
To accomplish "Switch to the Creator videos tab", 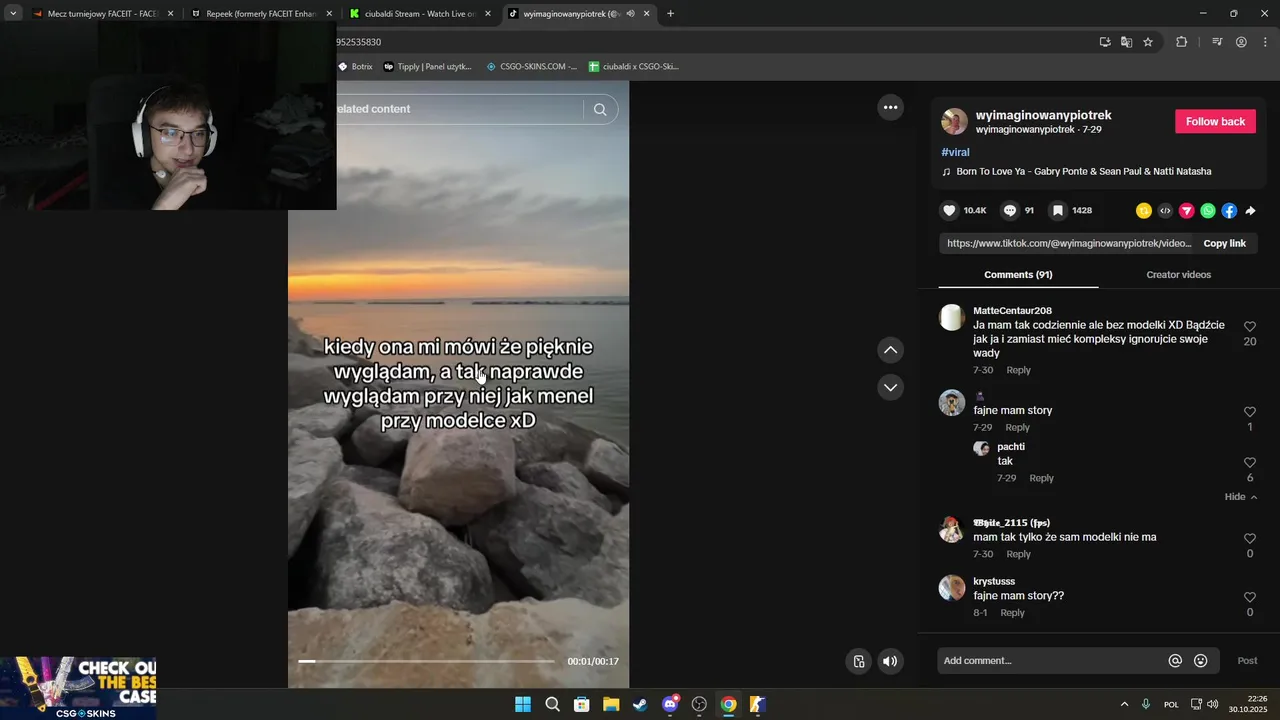I will tap(1178, 275).
